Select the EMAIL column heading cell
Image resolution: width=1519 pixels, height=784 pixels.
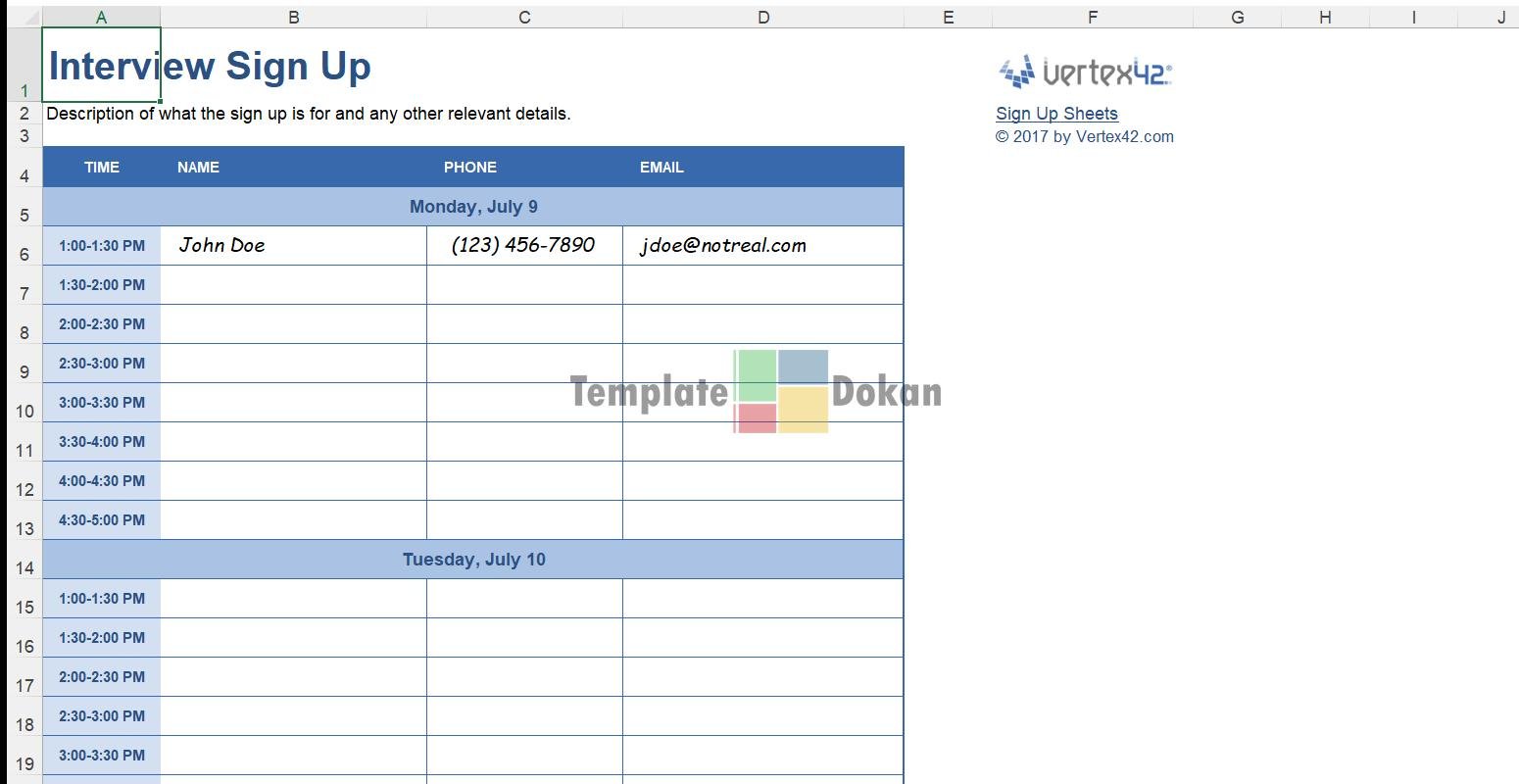[x=762, y=168]
